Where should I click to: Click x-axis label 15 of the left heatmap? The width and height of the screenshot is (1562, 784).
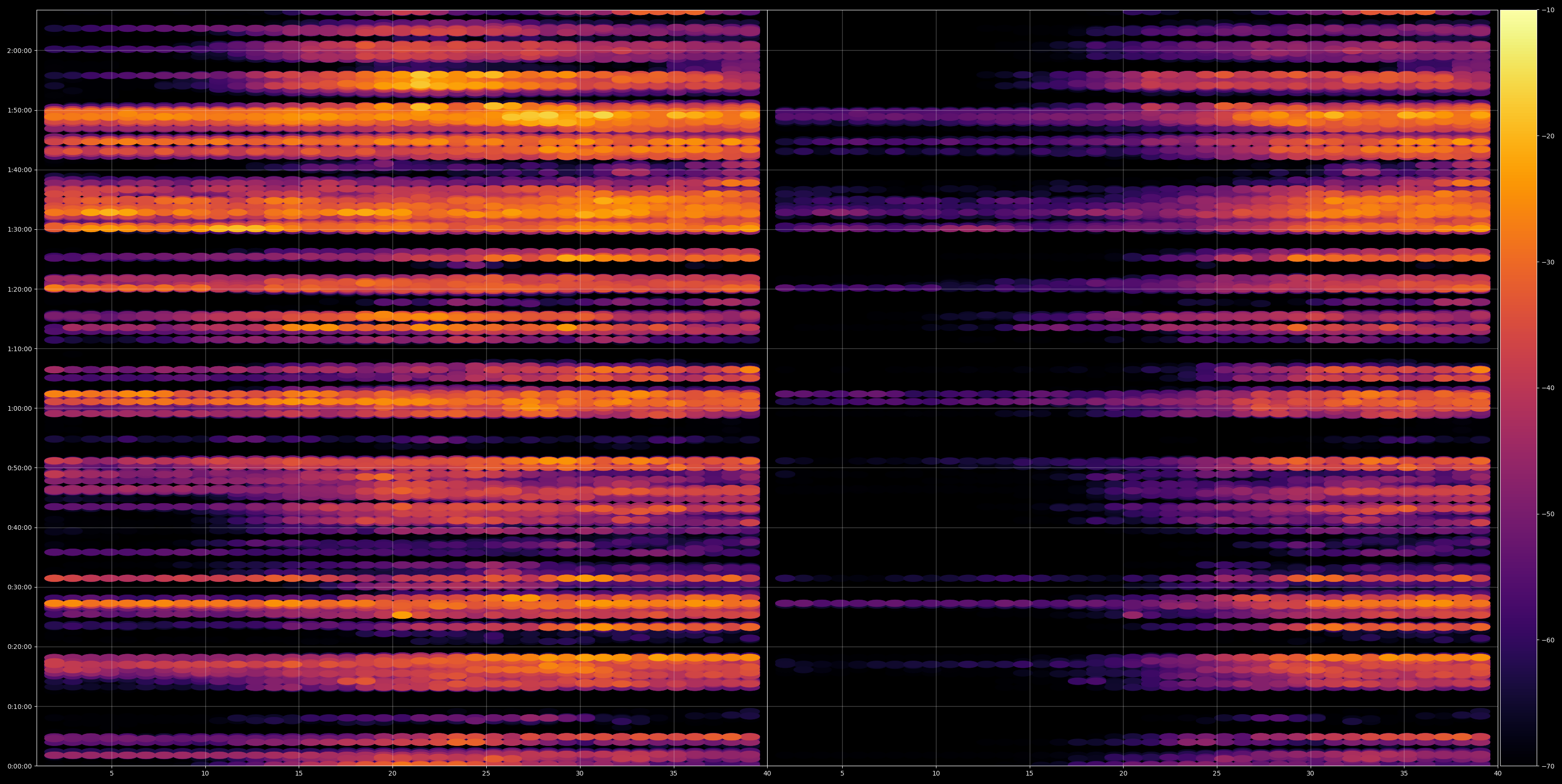pyautogui.click(x=299, y=774)
